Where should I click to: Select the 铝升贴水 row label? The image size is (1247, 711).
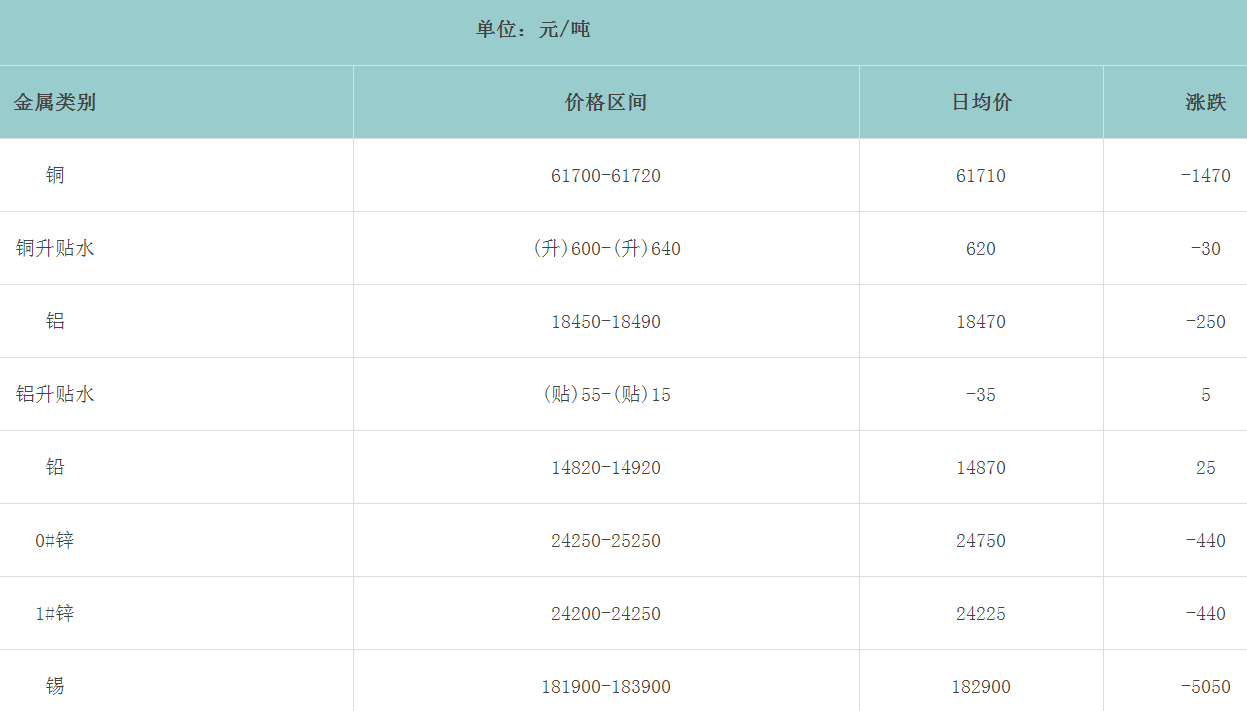55,394
